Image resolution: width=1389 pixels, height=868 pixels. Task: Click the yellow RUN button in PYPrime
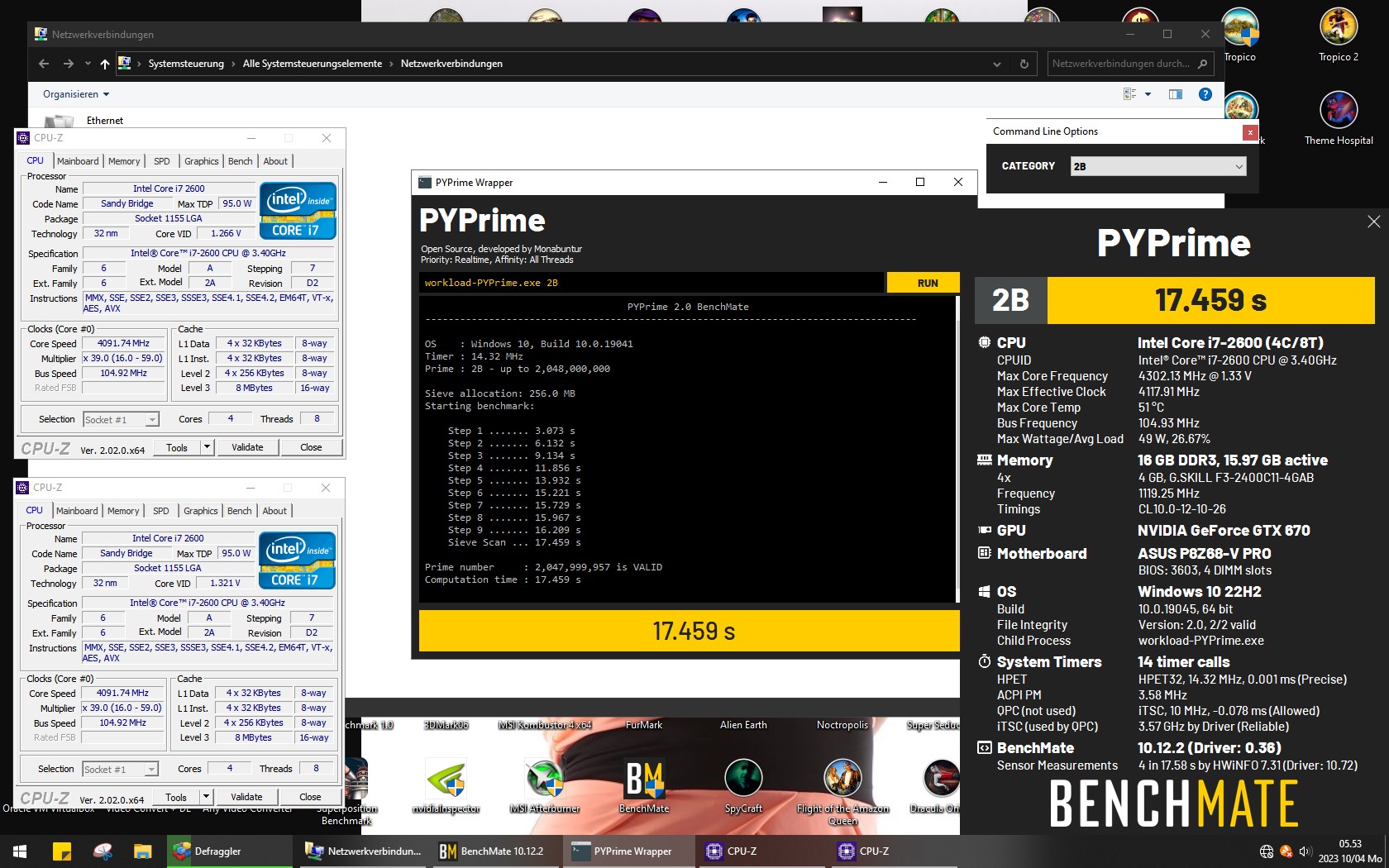pyautogui.click(x=924, y=283)
